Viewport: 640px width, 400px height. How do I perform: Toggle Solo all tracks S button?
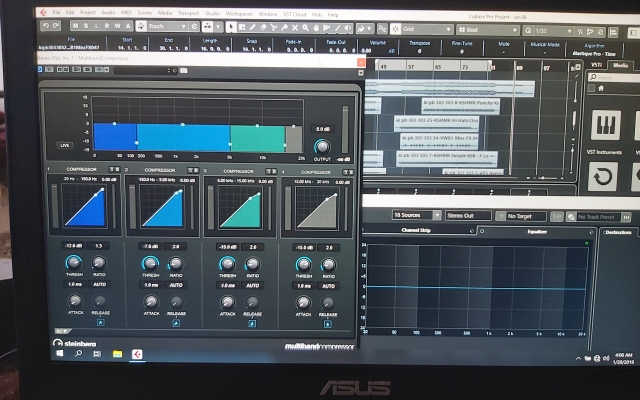click(x=86, y=26)
